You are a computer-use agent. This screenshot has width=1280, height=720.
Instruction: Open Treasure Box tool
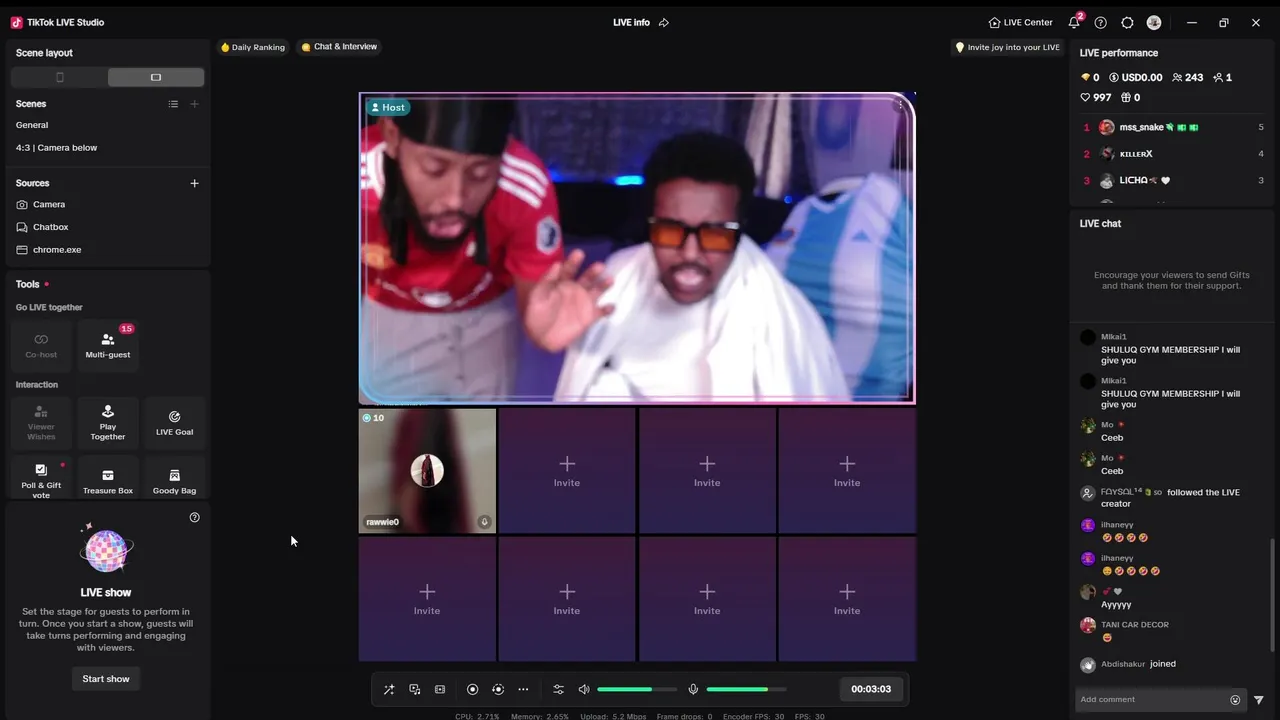coord(108,480)
